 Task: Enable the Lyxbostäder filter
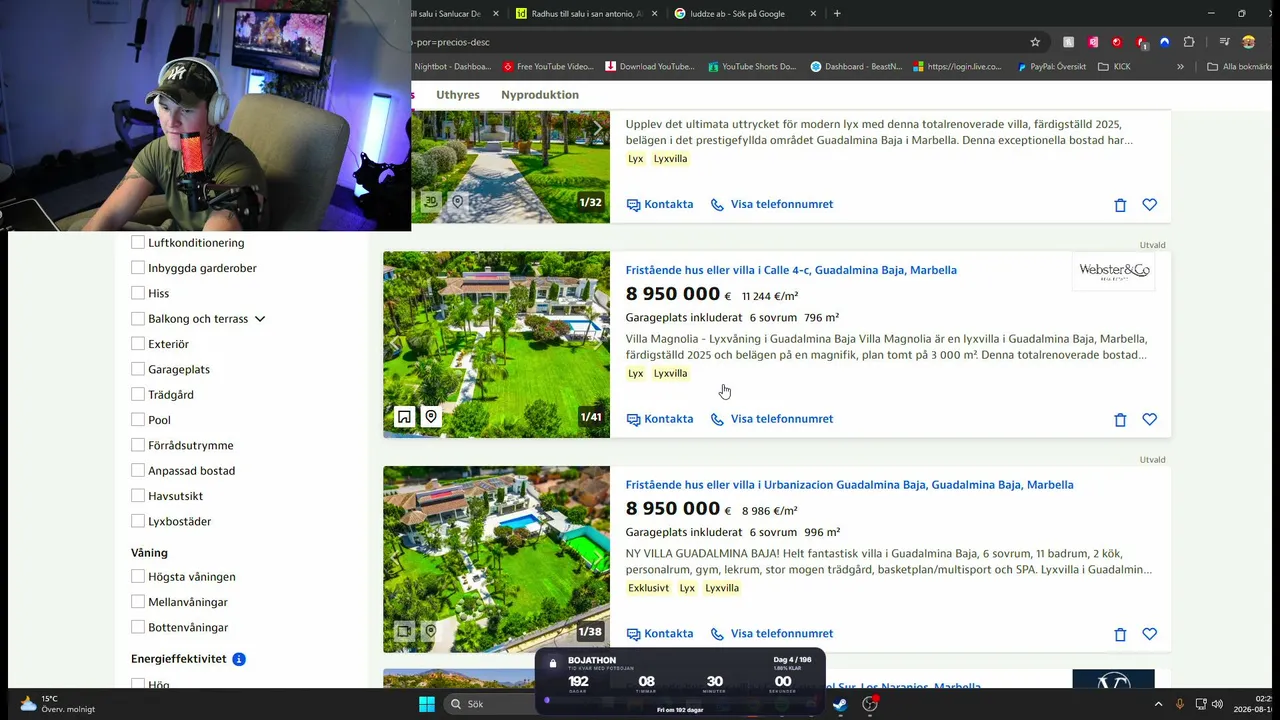[x=138, y=521]
